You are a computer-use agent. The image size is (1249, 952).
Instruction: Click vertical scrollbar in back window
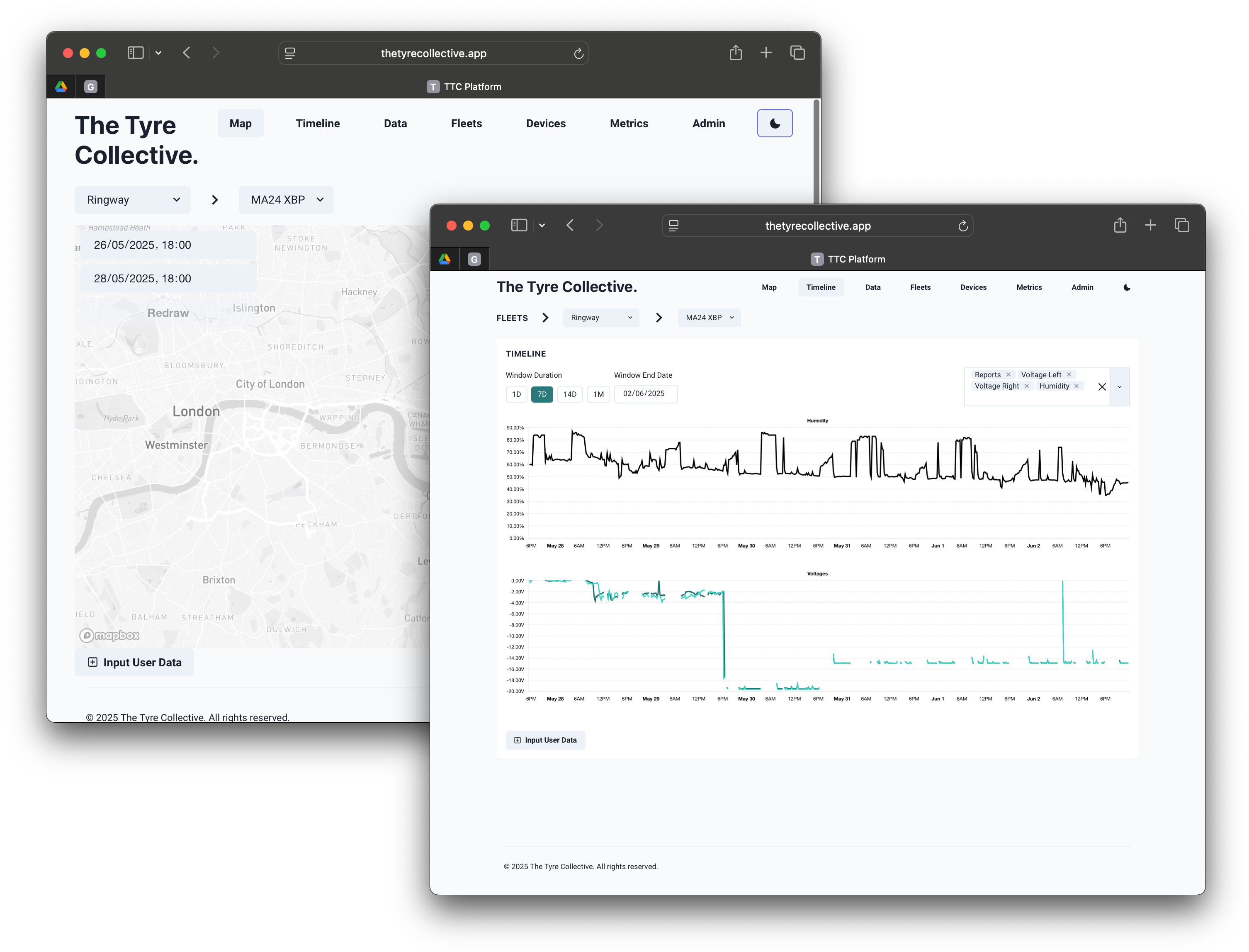(816, 152)
